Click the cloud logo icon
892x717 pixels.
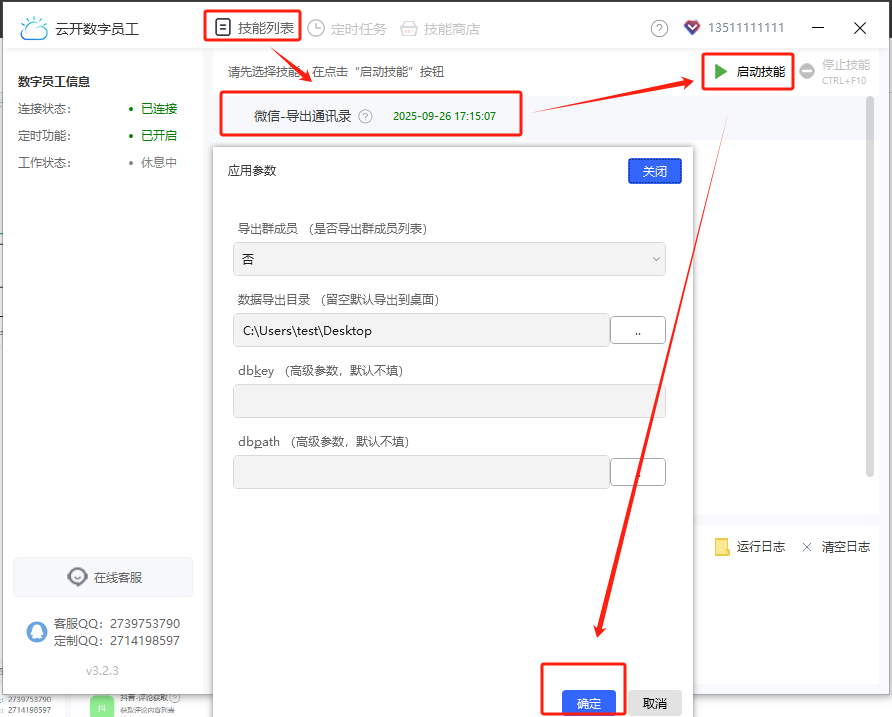33,28
